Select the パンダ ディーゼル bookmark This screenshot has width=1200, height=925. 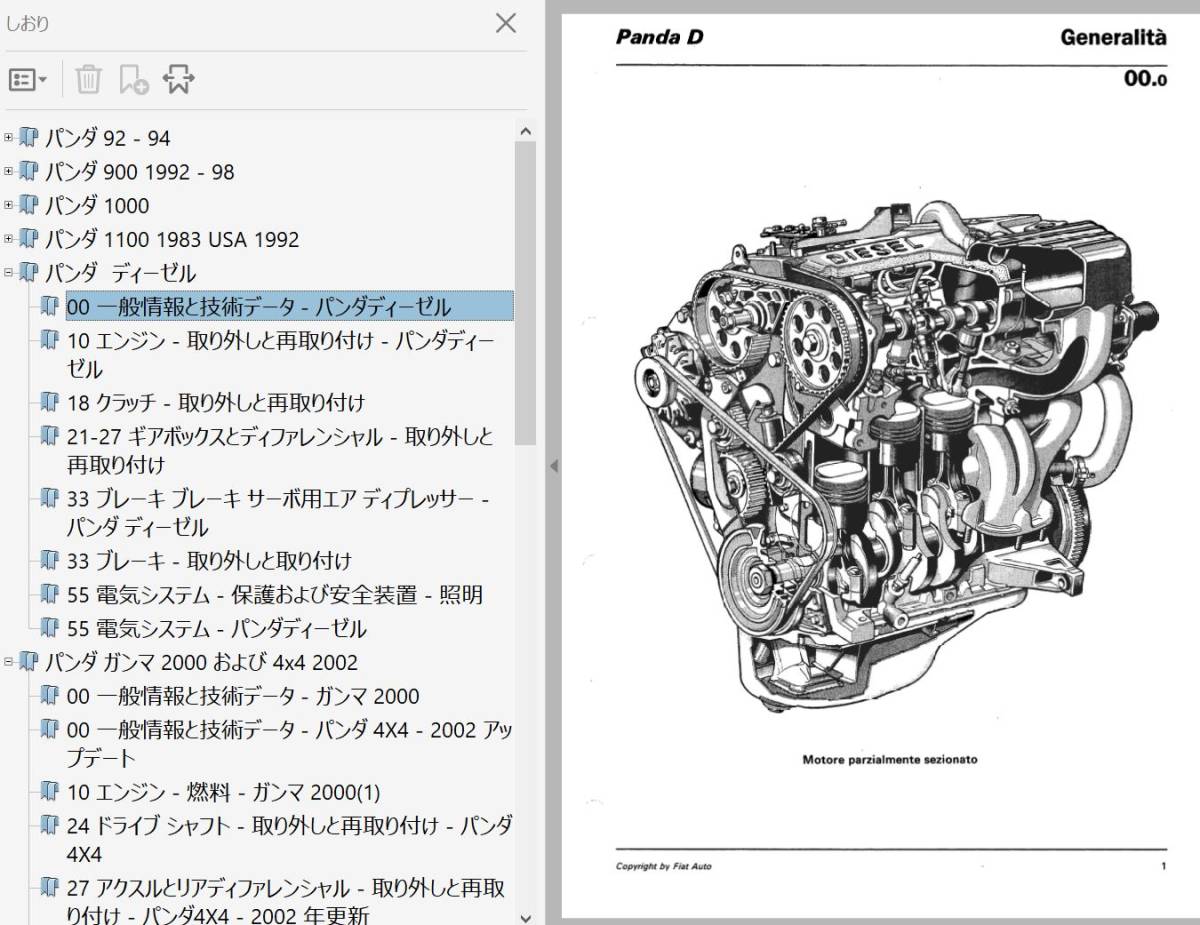click(x=121, y=273)
